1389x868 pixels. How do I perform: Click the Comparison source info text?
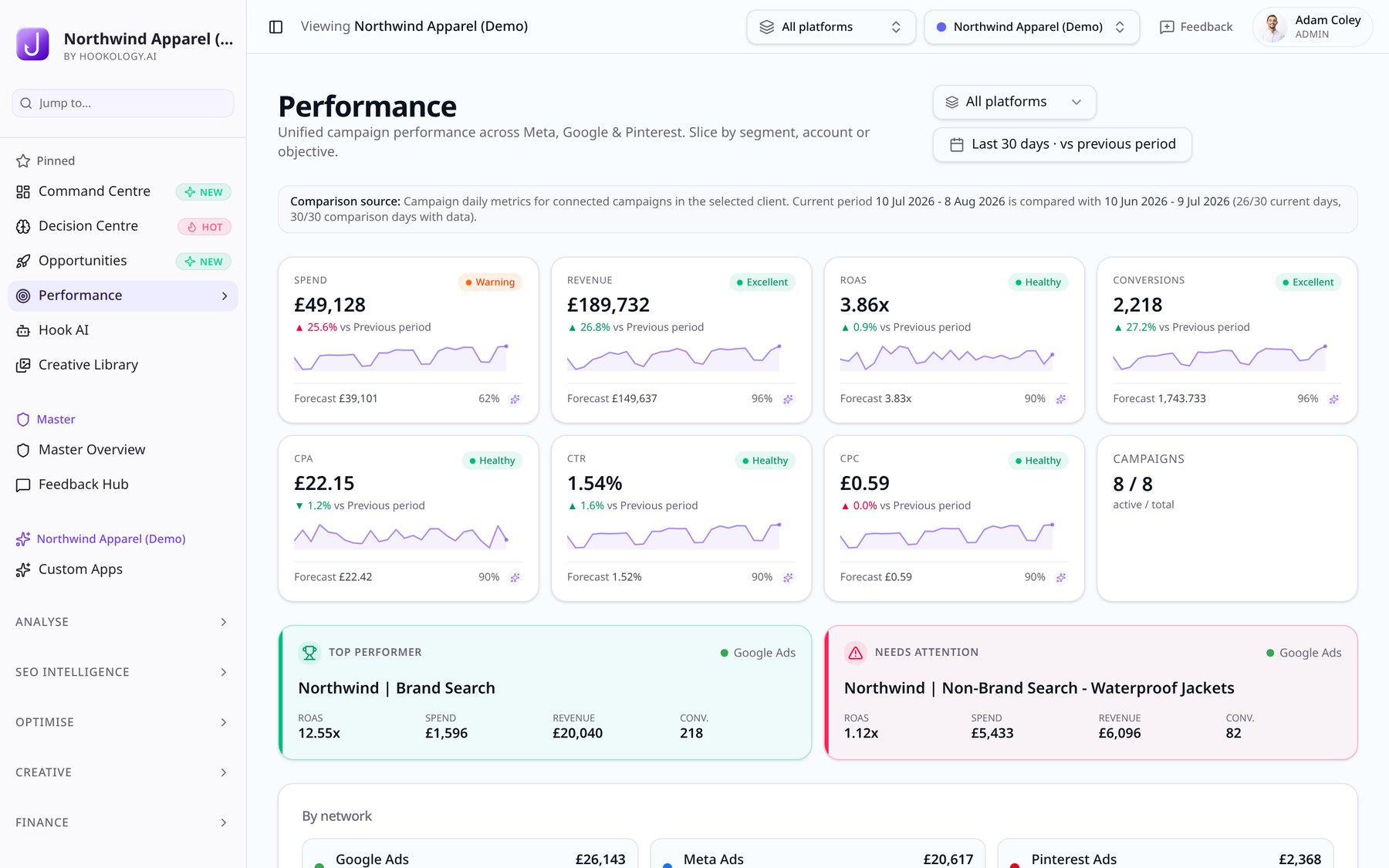(x=817, y=209)
